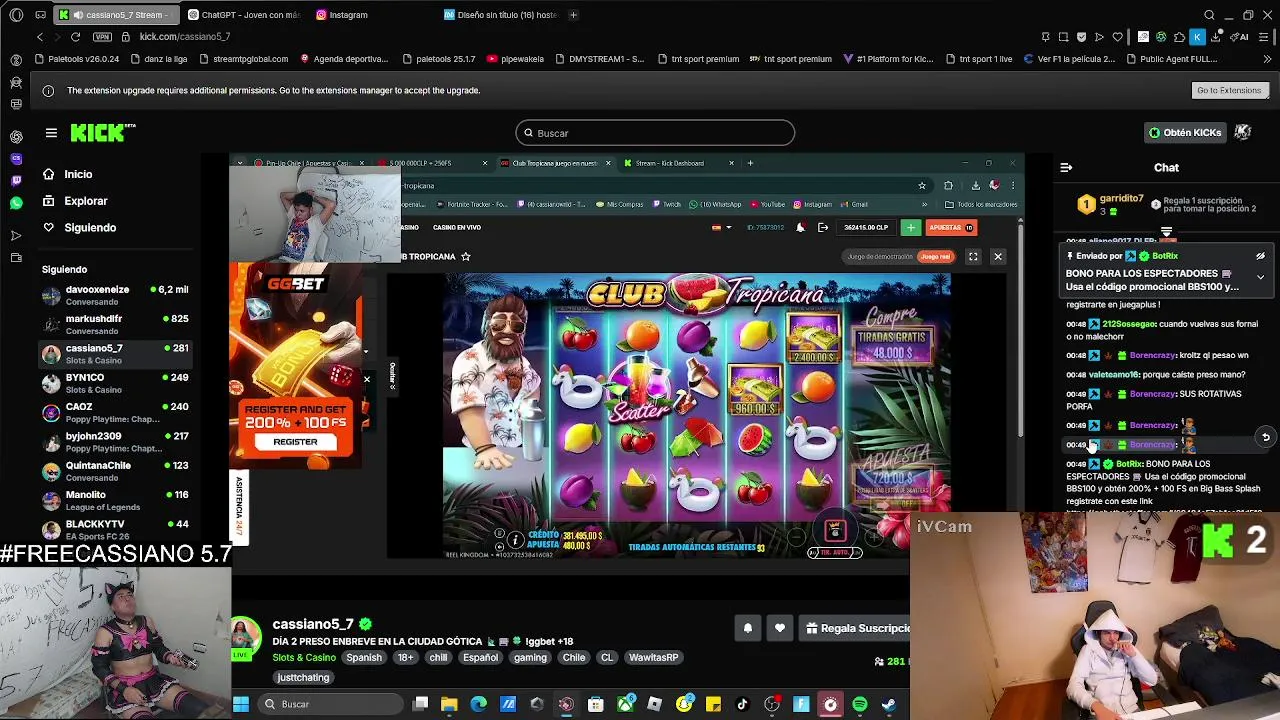Switch to the Diseño sin título browser tab
Screen dimensions: 1280x720
500,15
